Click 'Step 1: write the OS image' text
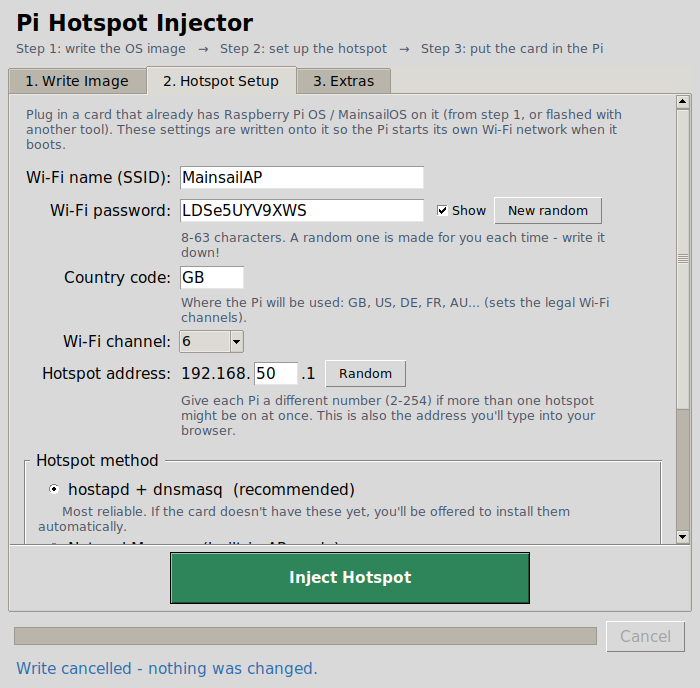 pos(101,49)
